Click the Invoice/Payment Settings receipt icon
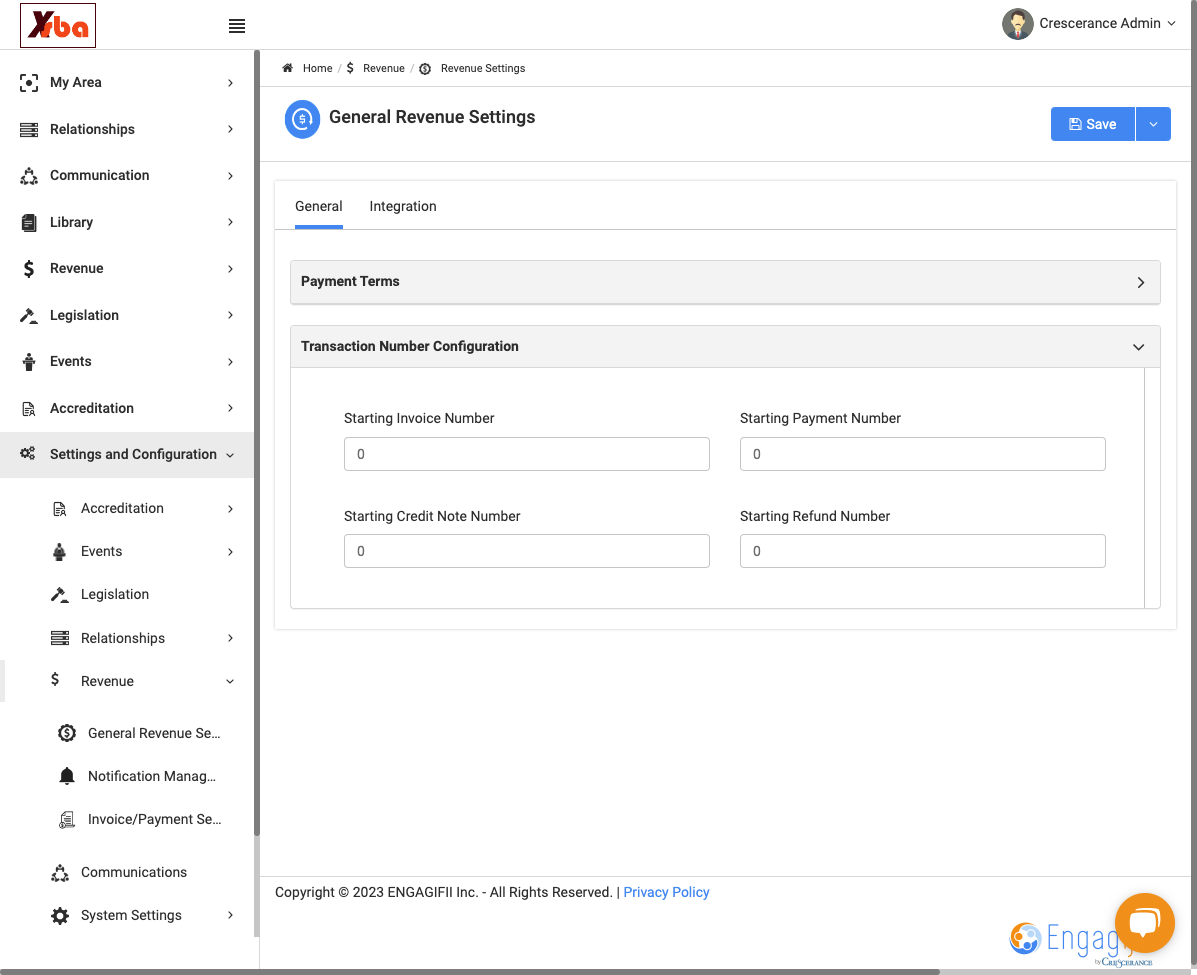The width and height of the screenshot is (1197, 975). (x=67, y=819)
